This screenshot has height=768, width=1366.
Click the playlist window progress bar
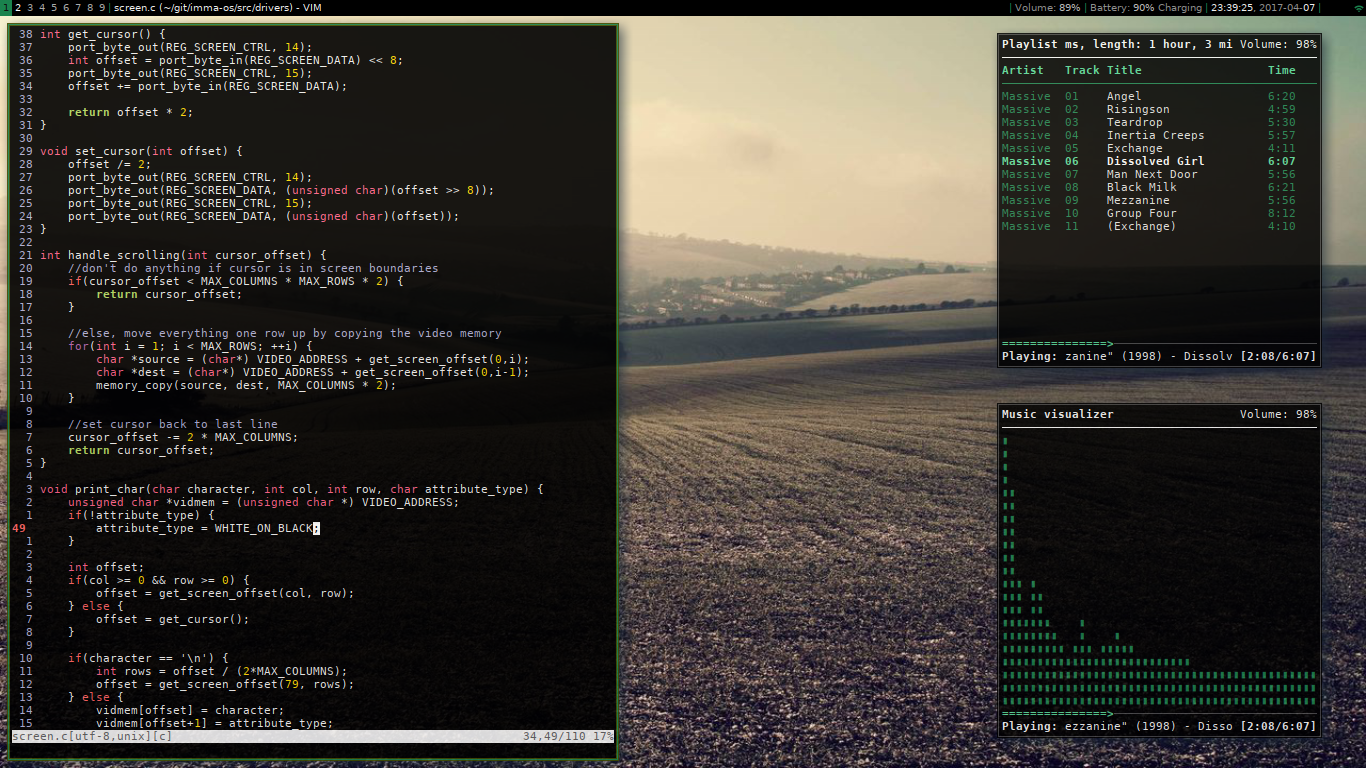[x=1159, y=343]
